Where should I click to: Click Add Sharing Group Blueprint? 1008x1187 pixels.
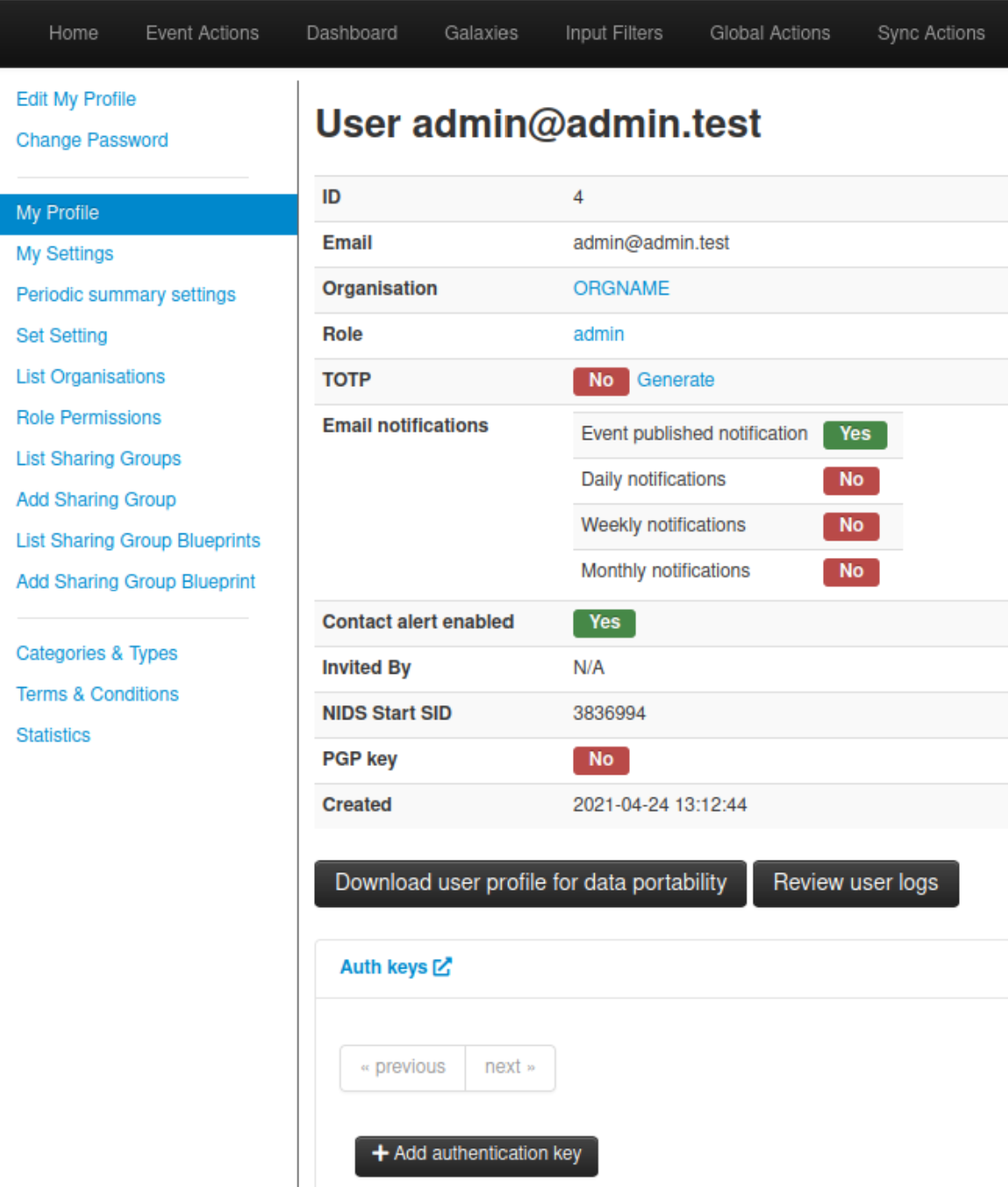pyautogui.click(x=136, y=582)
